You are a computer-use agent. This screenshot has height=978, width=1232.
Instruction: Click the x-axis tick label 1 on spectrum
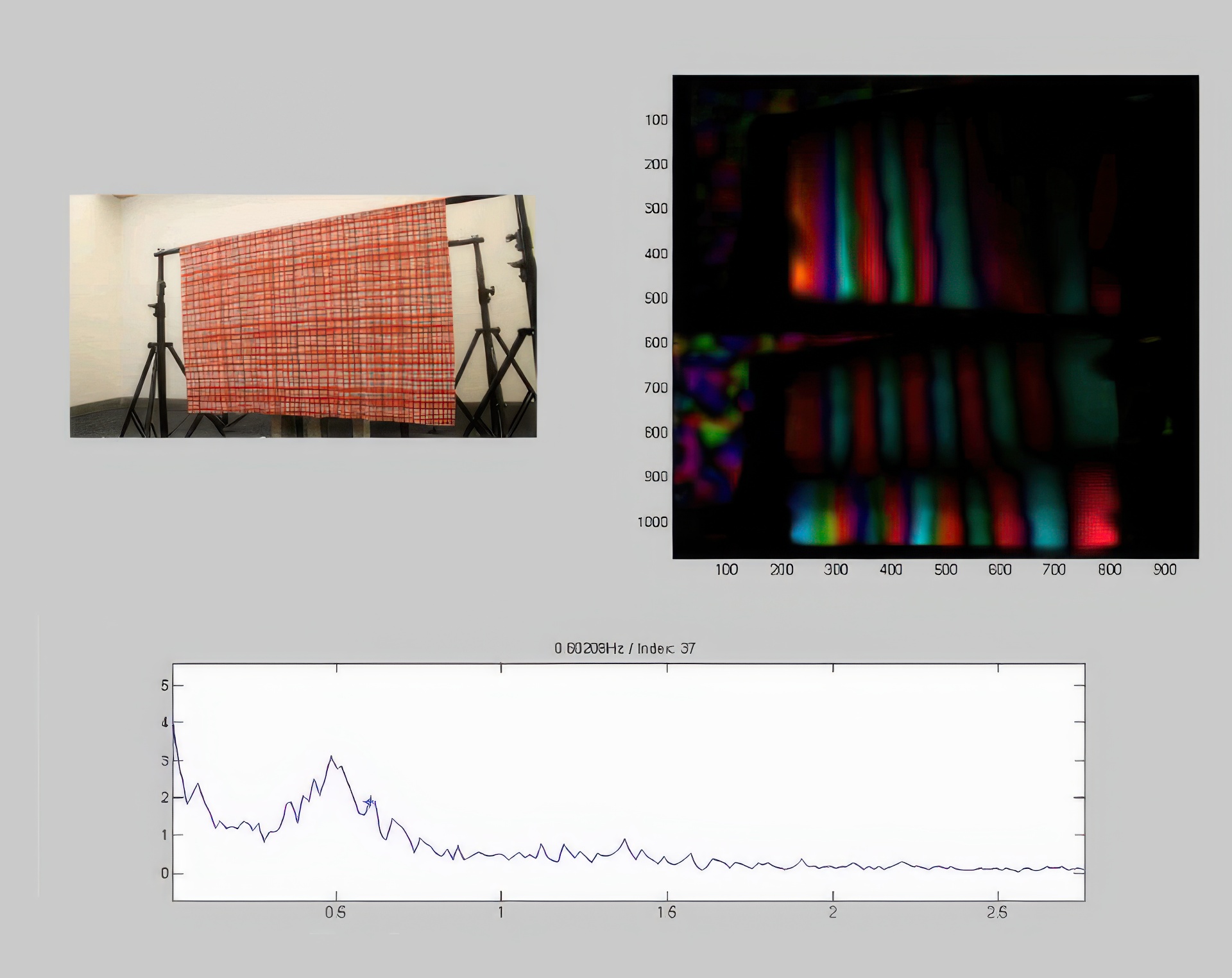pyautogui.click(x=501, y=913)
